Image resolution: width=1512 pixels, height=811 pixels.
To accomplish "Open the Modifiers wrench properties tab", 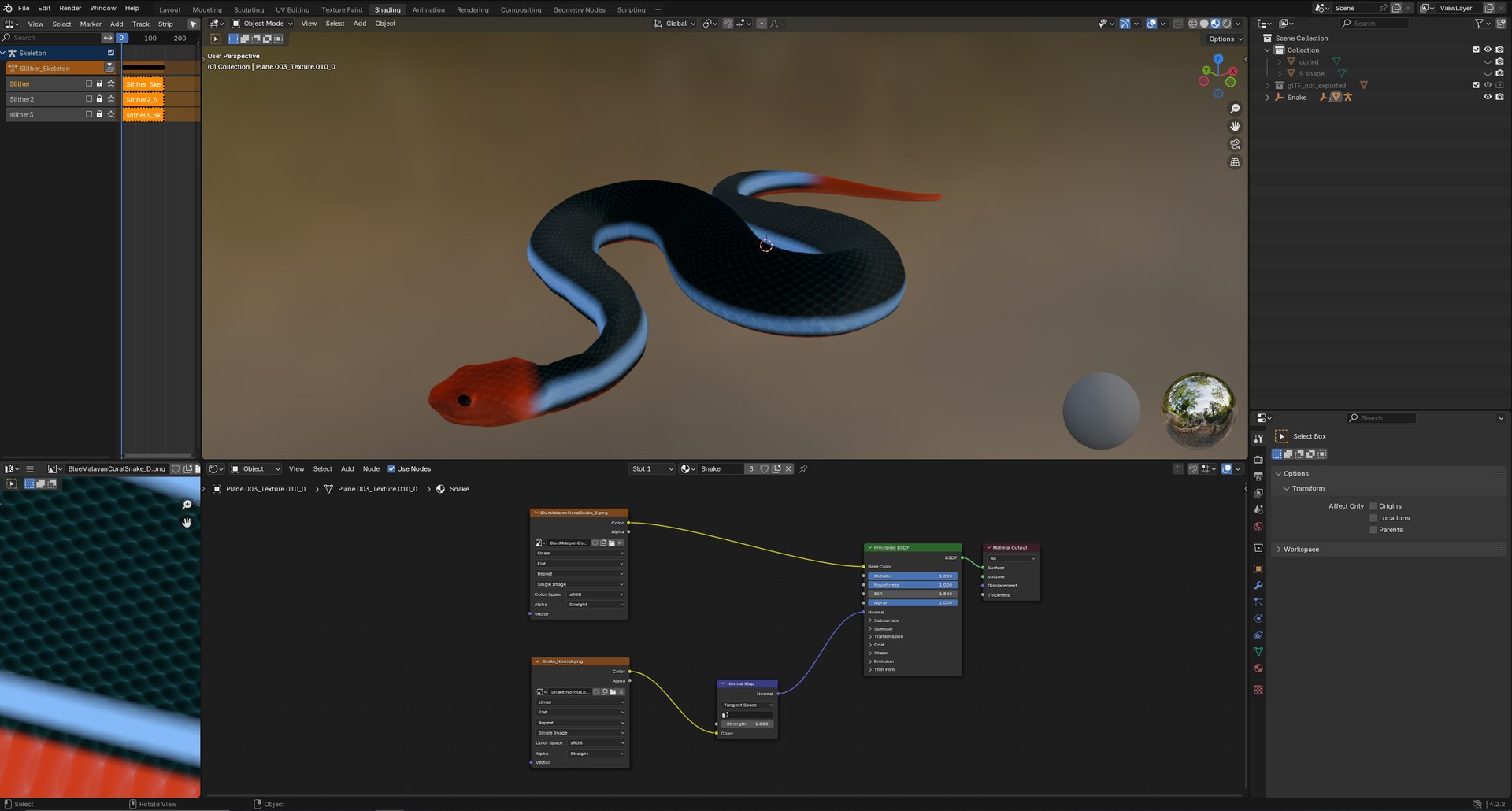I will (x=1258, y=586).
